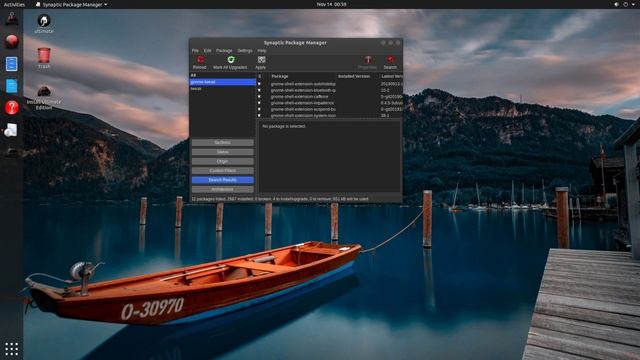640x360 pixels.
Task: Open the Show Applications grid icon
Action: (x=11, y=349)
